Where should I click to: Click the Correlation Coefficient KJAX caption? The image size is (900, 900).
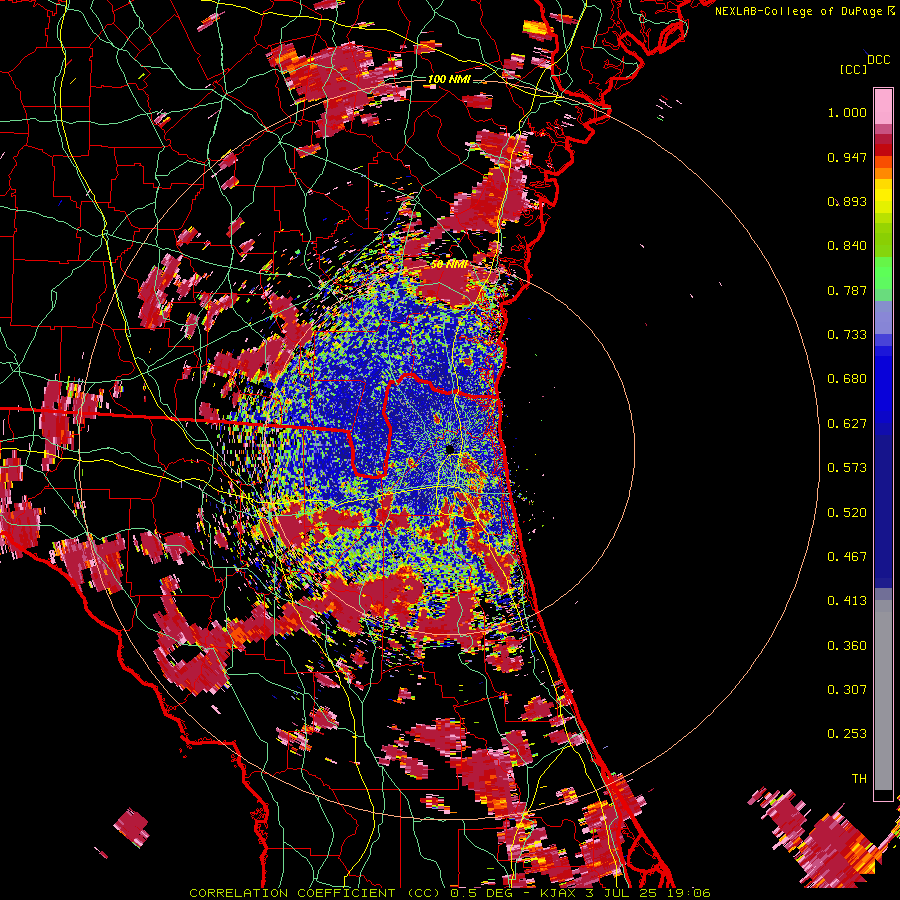point(450,893)
